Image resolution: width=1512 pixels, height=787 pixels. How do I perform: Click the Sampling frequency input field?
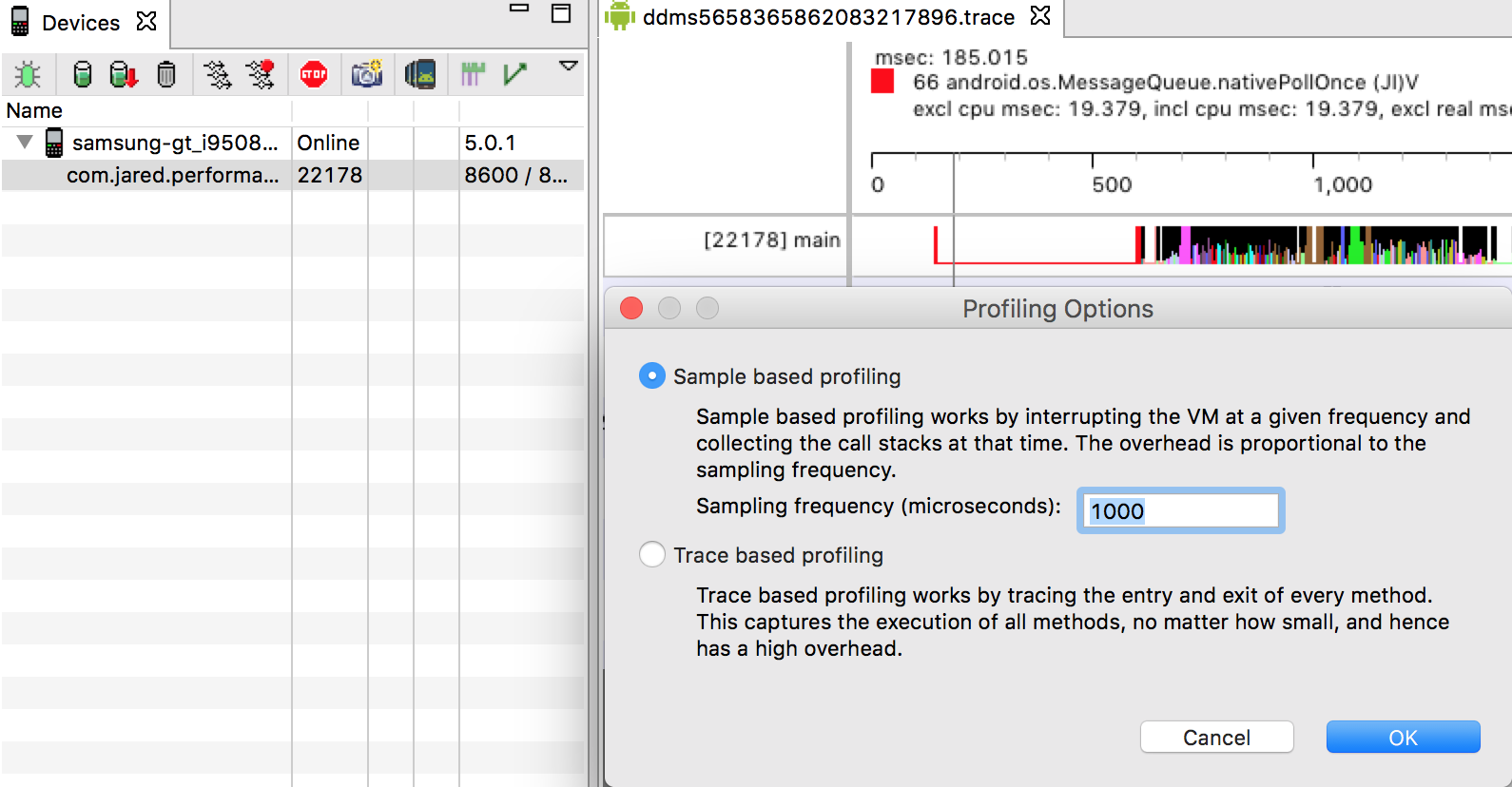pos(1180,510)
